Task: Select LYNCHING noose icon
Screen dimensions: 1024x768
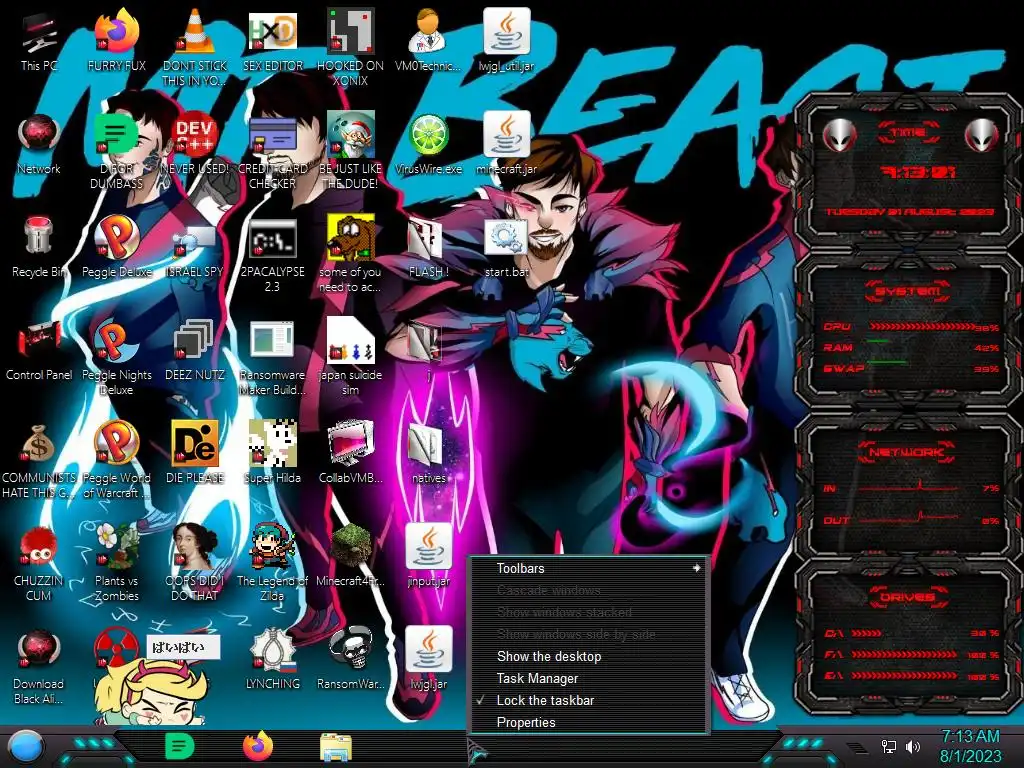Action: [x=272, y=650]
